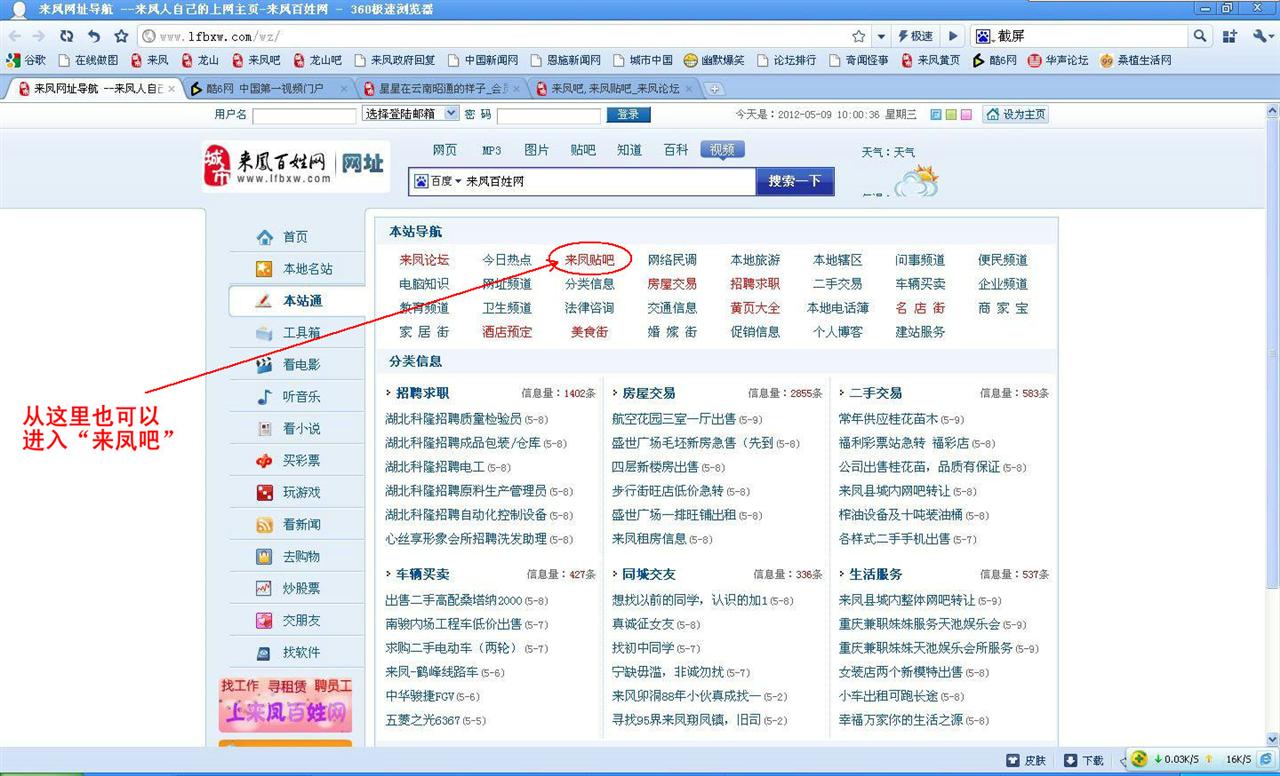This screenshot has height=776, width=1280.
Task: Select the MP3 search category
Action: [x=491, y=150]
